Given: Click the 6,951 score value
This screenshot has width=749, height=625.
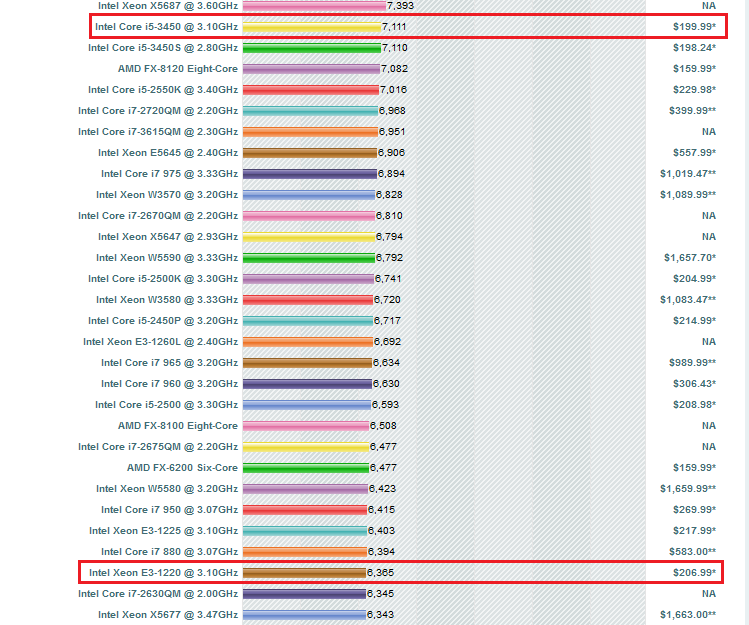Looking at the screenshot, I should pos(392,132).
